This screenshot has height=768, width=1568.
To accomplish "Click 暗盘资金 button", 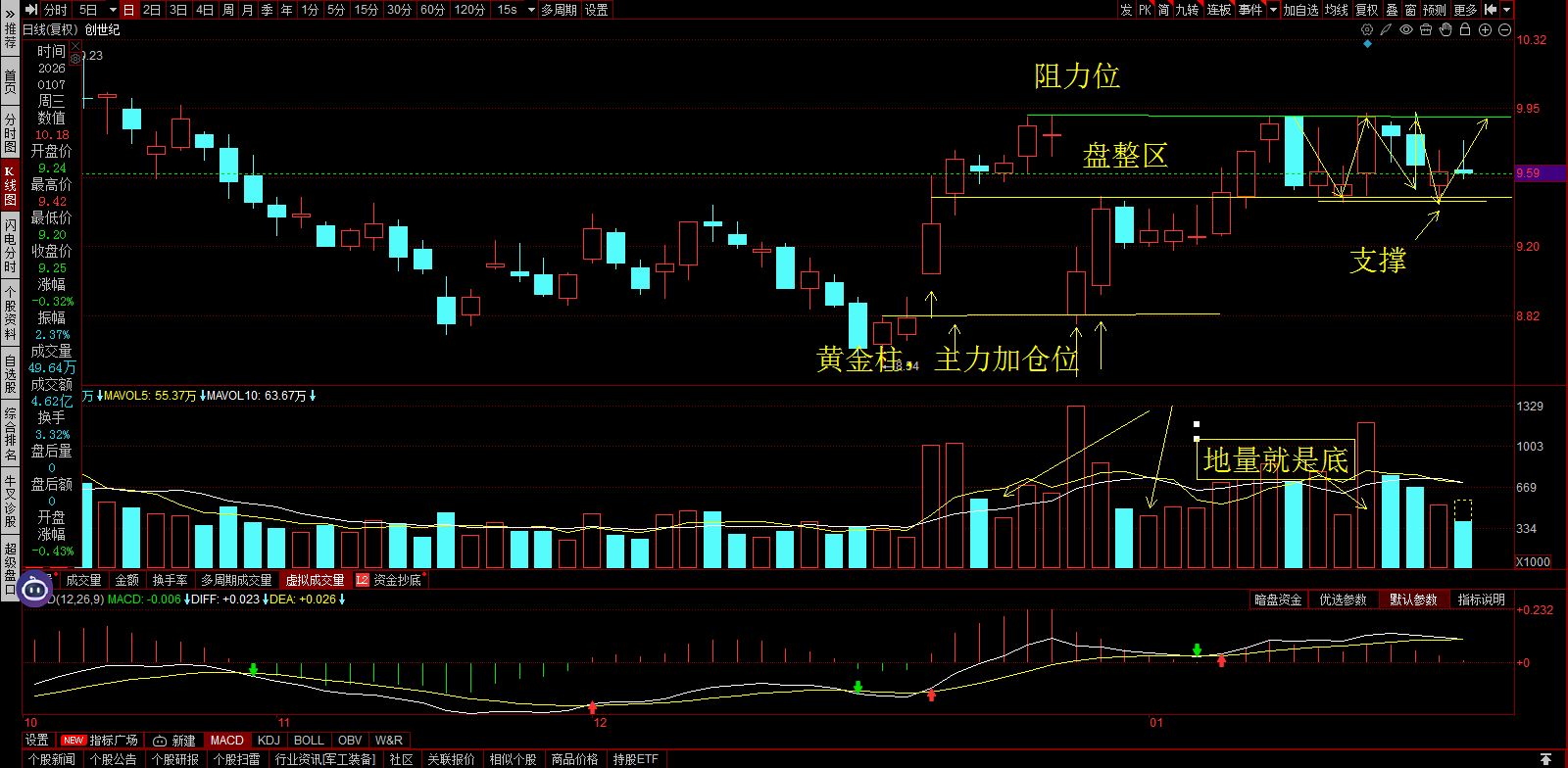I will 1279,600.
